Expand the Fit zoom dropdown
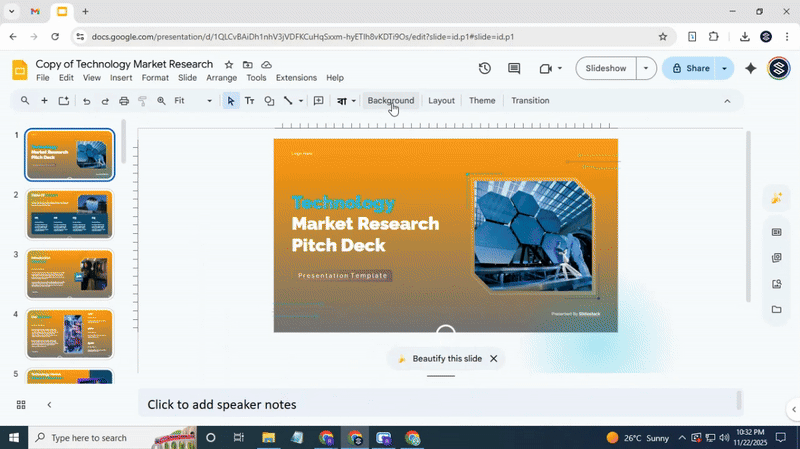800x449 pixels. tap(209, 101)
